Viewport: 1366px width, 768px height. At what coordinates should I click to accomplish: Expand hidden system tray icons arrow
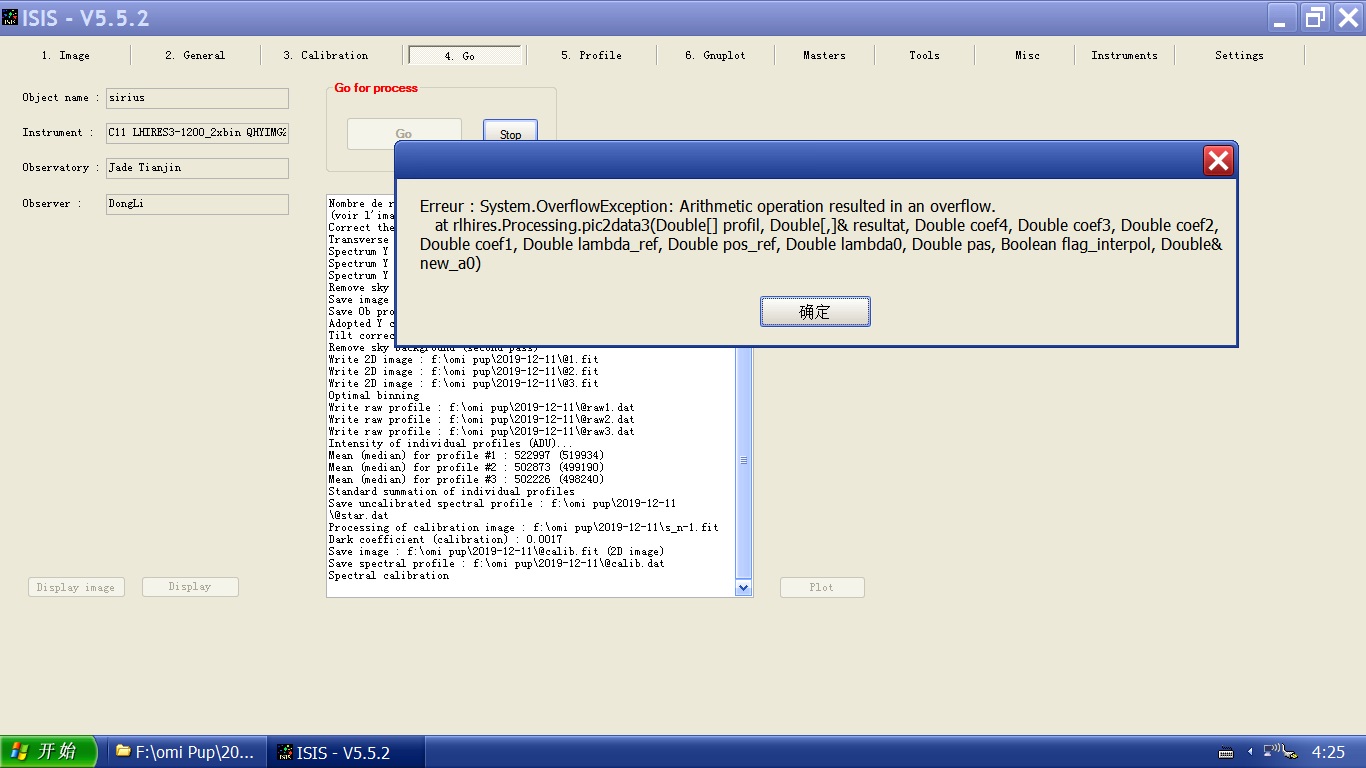coord(1249,753)
